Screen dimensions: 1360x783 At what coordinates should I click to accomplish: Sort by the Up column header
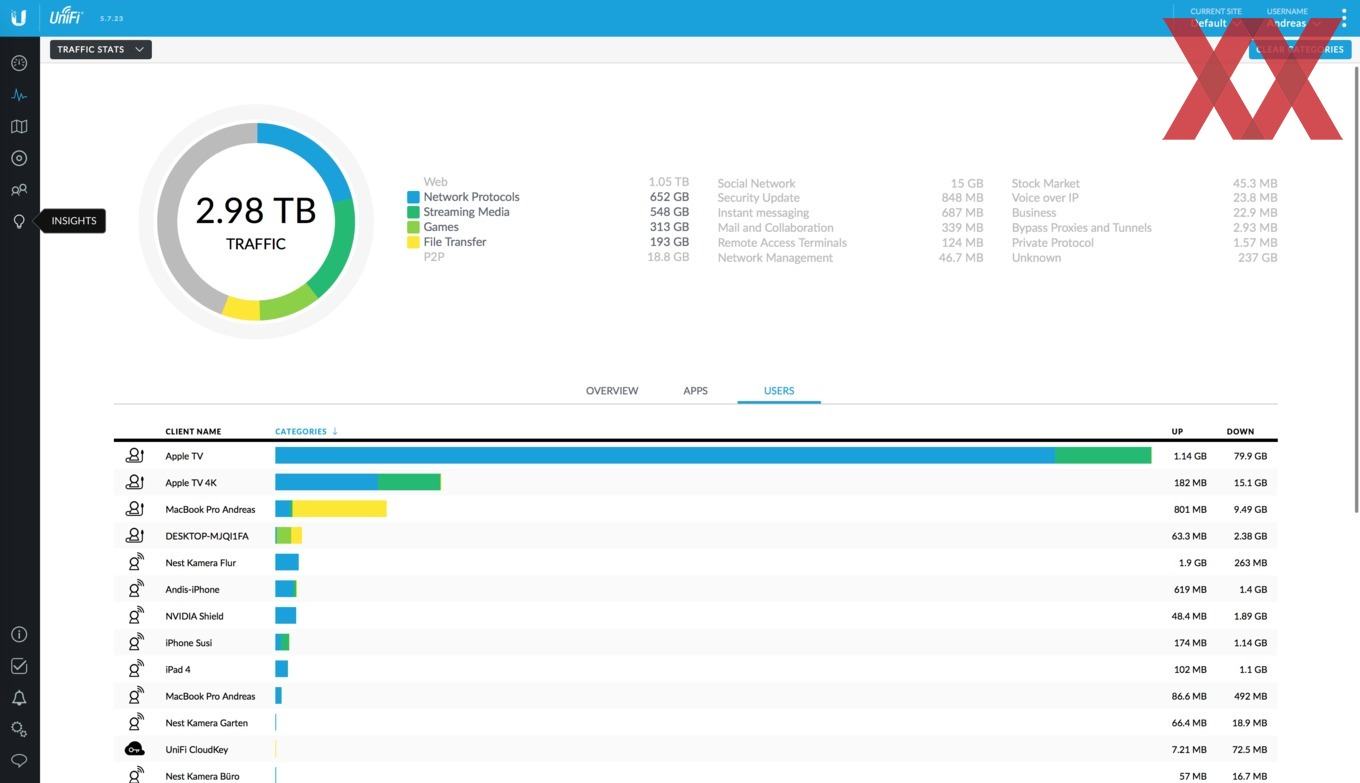pyautogui.click(x=1177, y=432)
